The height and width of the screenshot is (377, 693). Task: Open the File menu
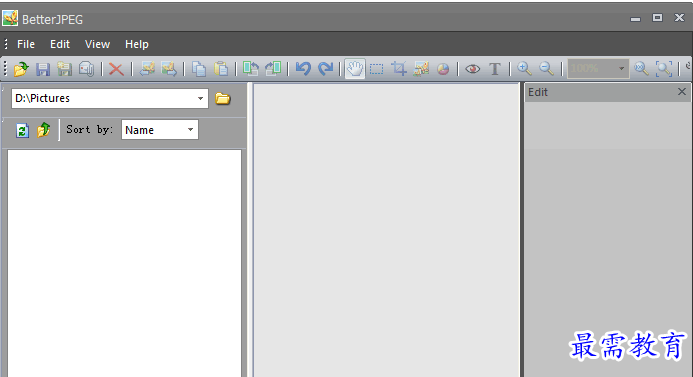[26, 44]
